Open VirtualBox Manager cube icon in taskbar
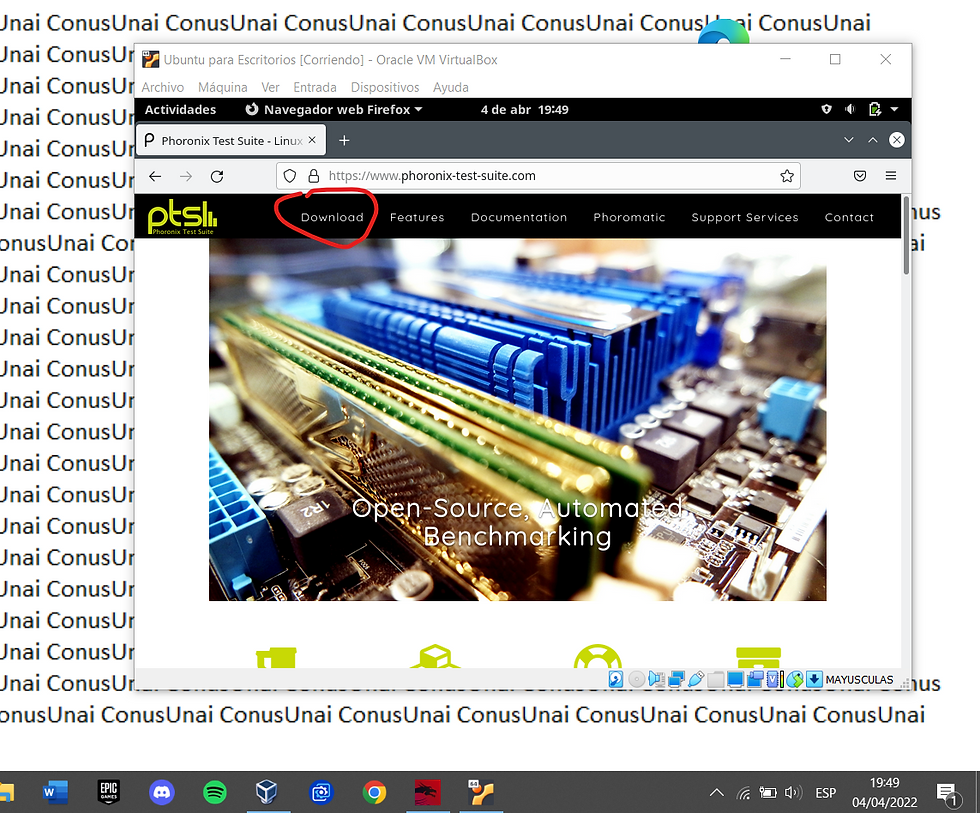 pos(266,792)
